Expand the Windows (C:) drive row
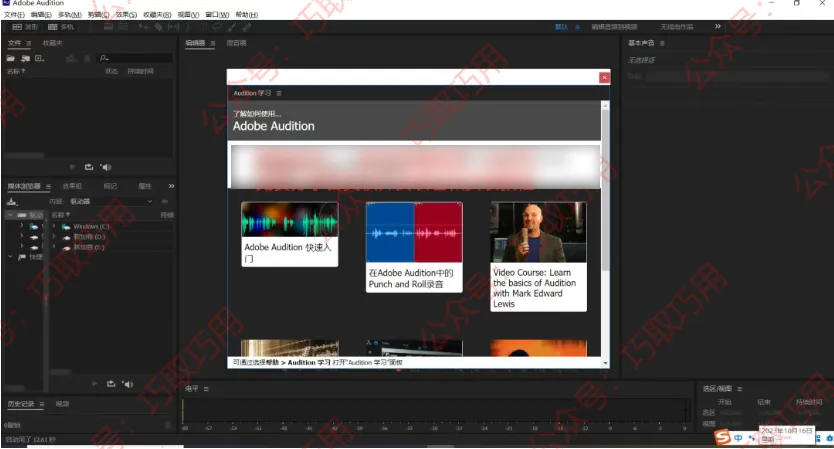Screen dimensions: 834x449 tap(54, 226)
